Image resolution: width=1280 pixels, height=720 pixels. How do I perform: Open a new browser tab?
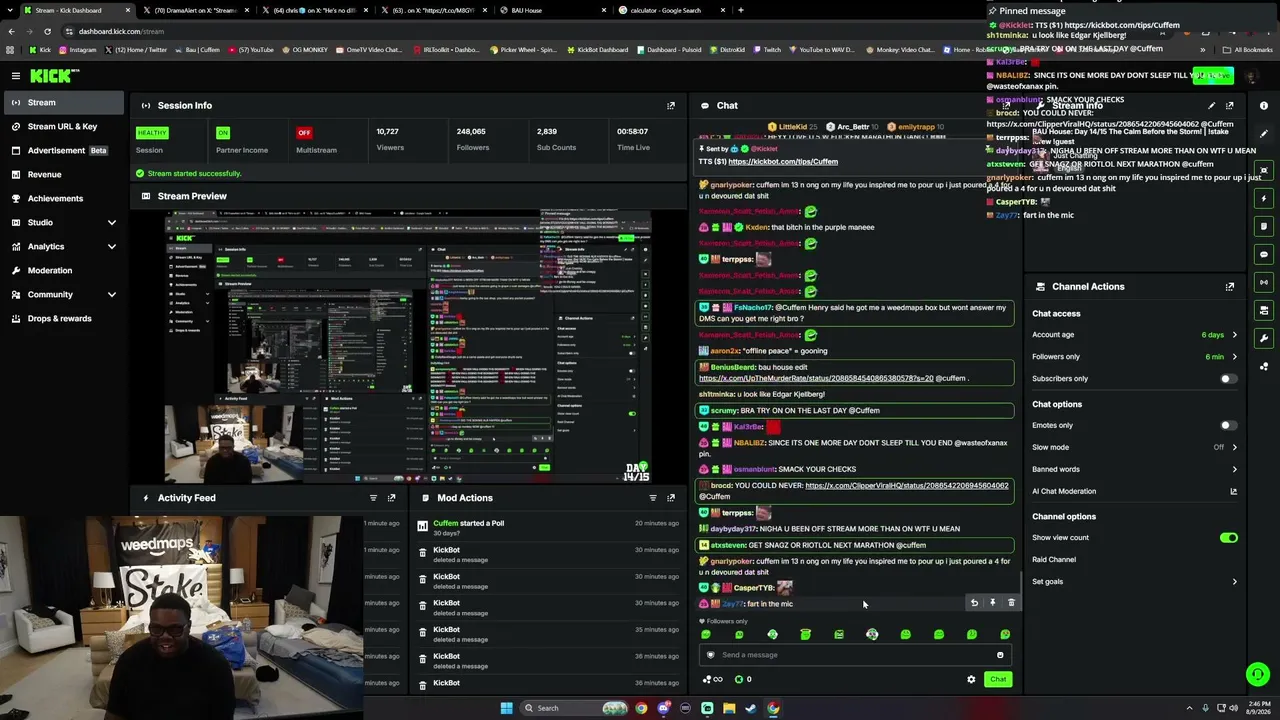pyautogui.click(x=740, y=10)
